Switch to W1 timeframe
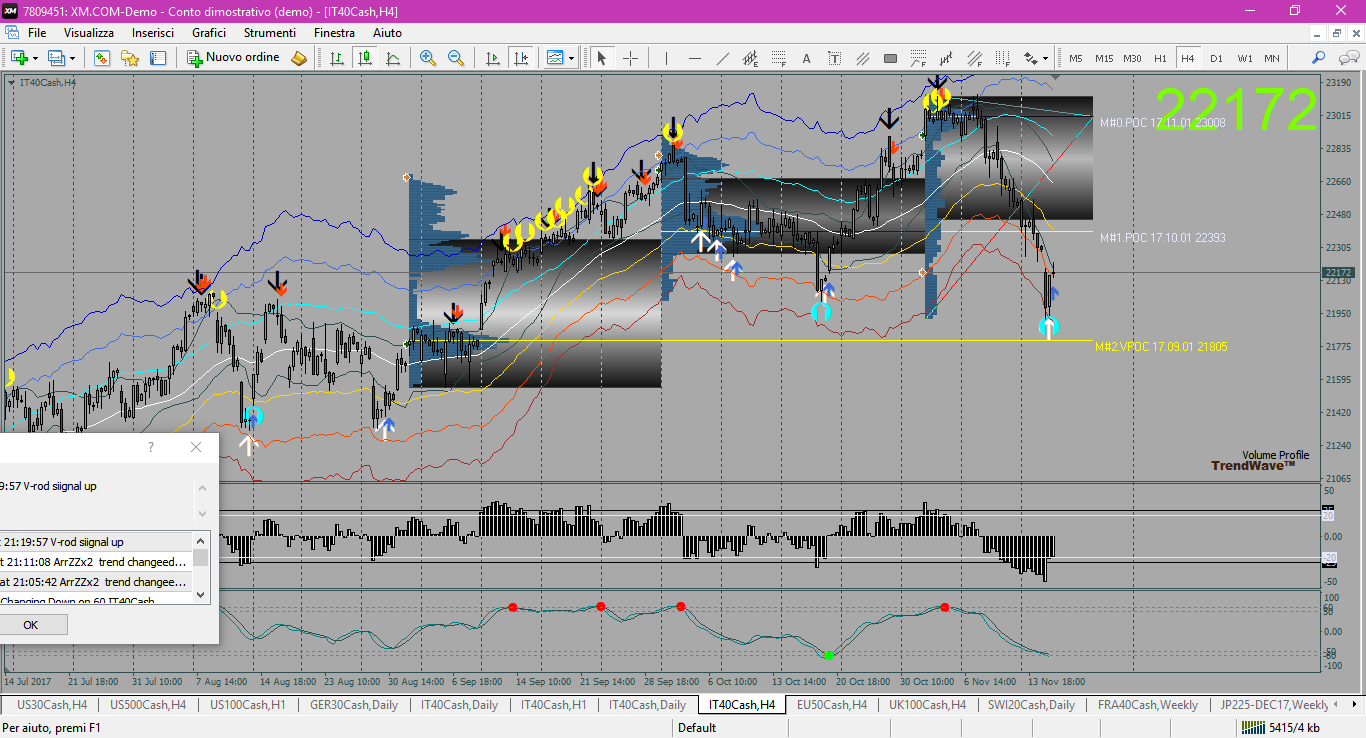This screenshot has width=1366, height=738. (1244, 58)
